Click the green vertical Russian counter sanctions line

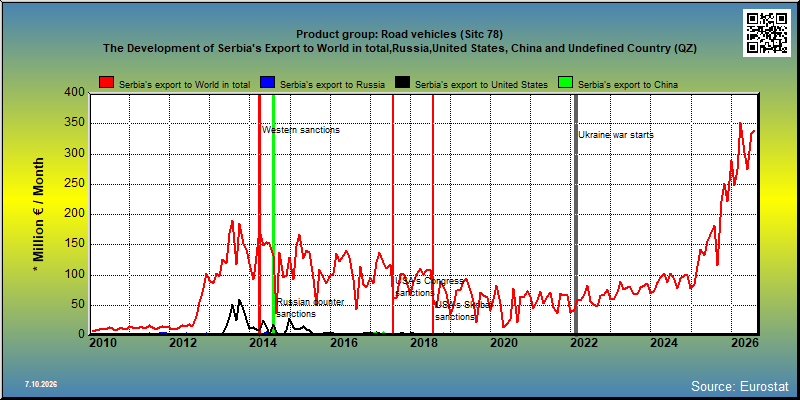(x=273, y=214)
